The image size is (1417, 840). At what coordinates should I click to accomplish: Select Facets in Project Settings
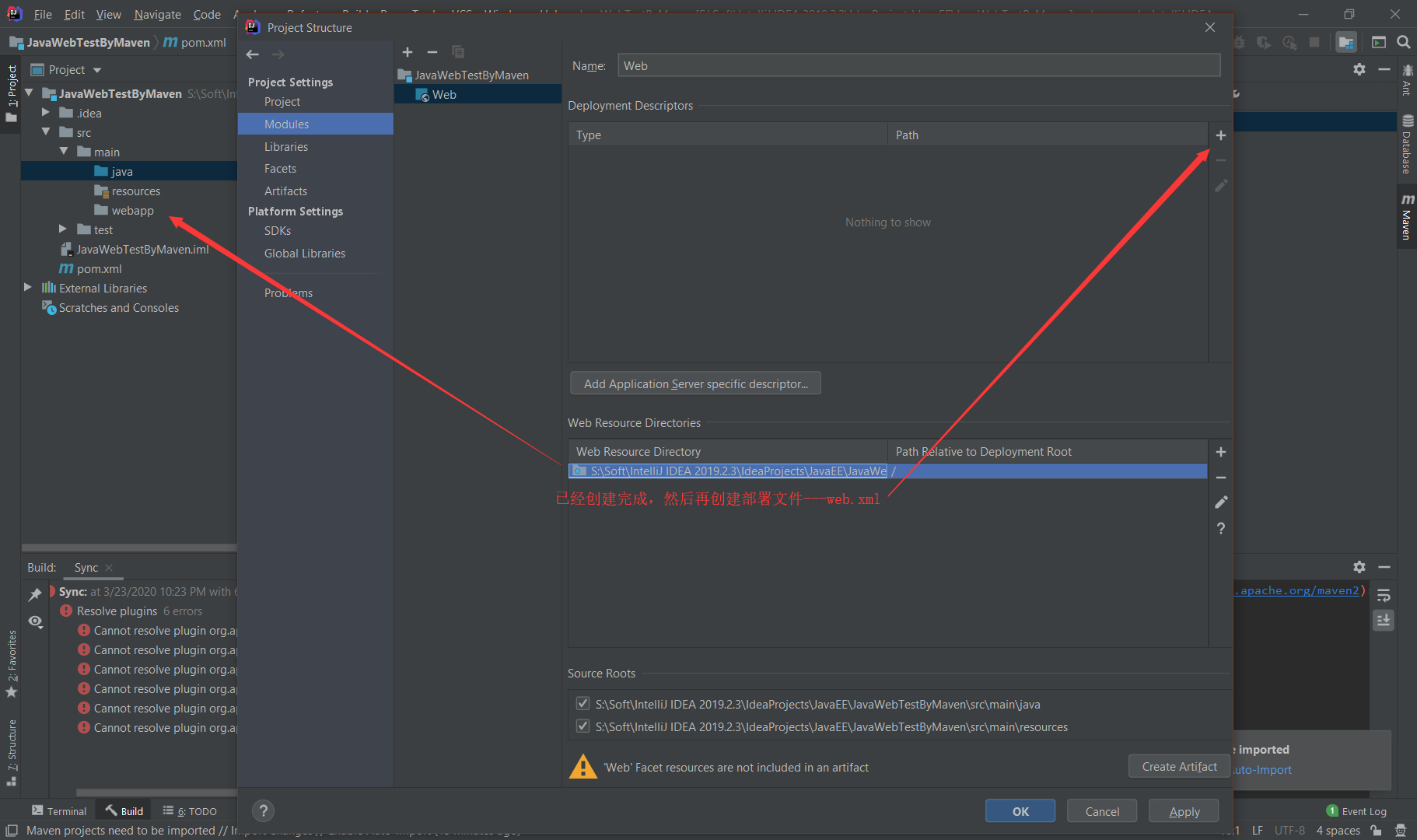(280, 169)
